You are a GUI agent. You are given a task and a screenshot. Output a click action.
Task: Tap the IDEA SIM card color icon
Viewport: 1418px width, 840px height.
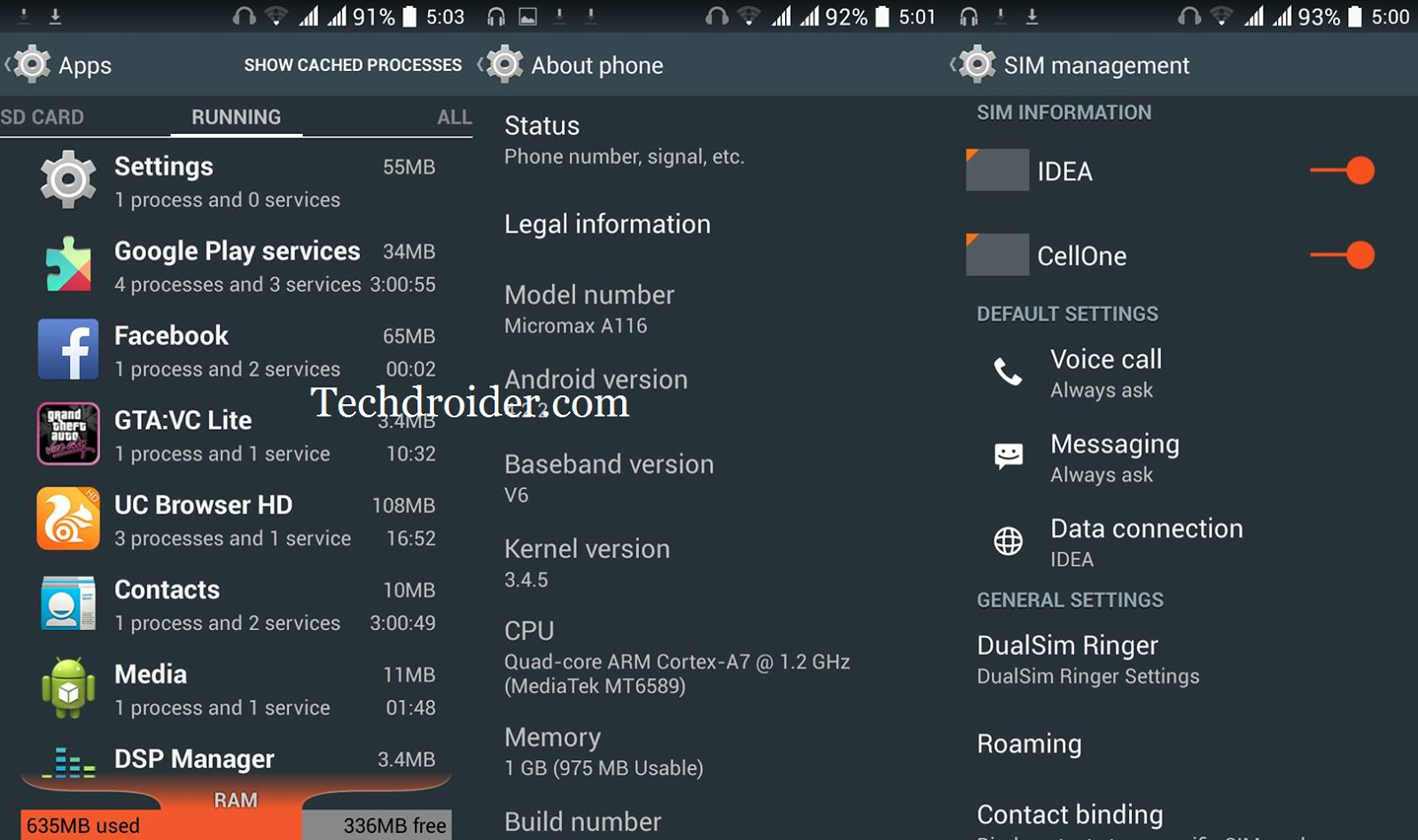tap(997, 170)
